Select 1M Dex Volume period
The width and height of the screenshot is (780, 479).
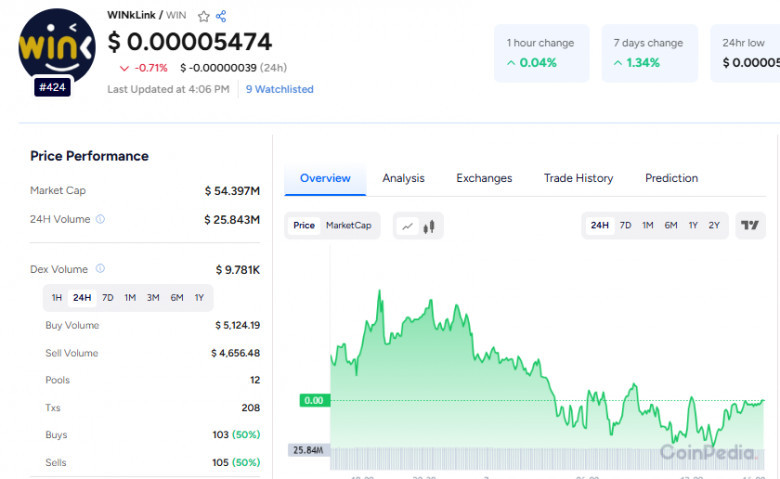tap(130, 297)
